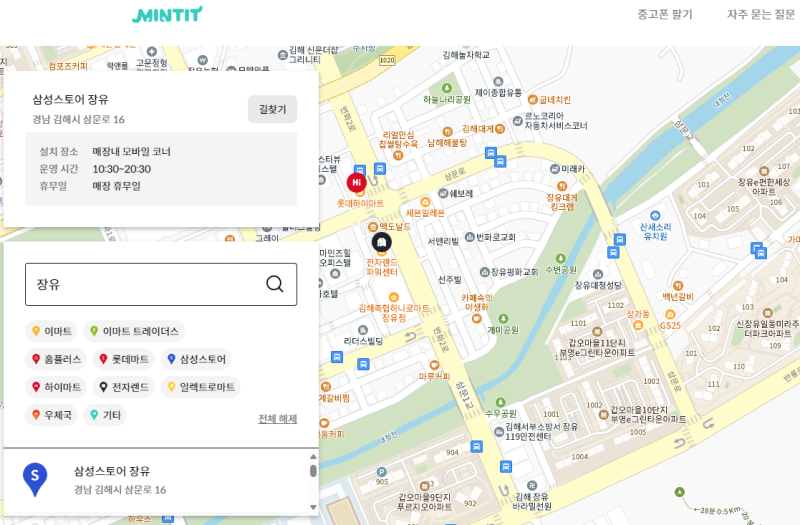The width and height of the screenshot is (800, 525).
Task: Click the 산새소리 유치원 map icon
Action: [x=656, y=215]
